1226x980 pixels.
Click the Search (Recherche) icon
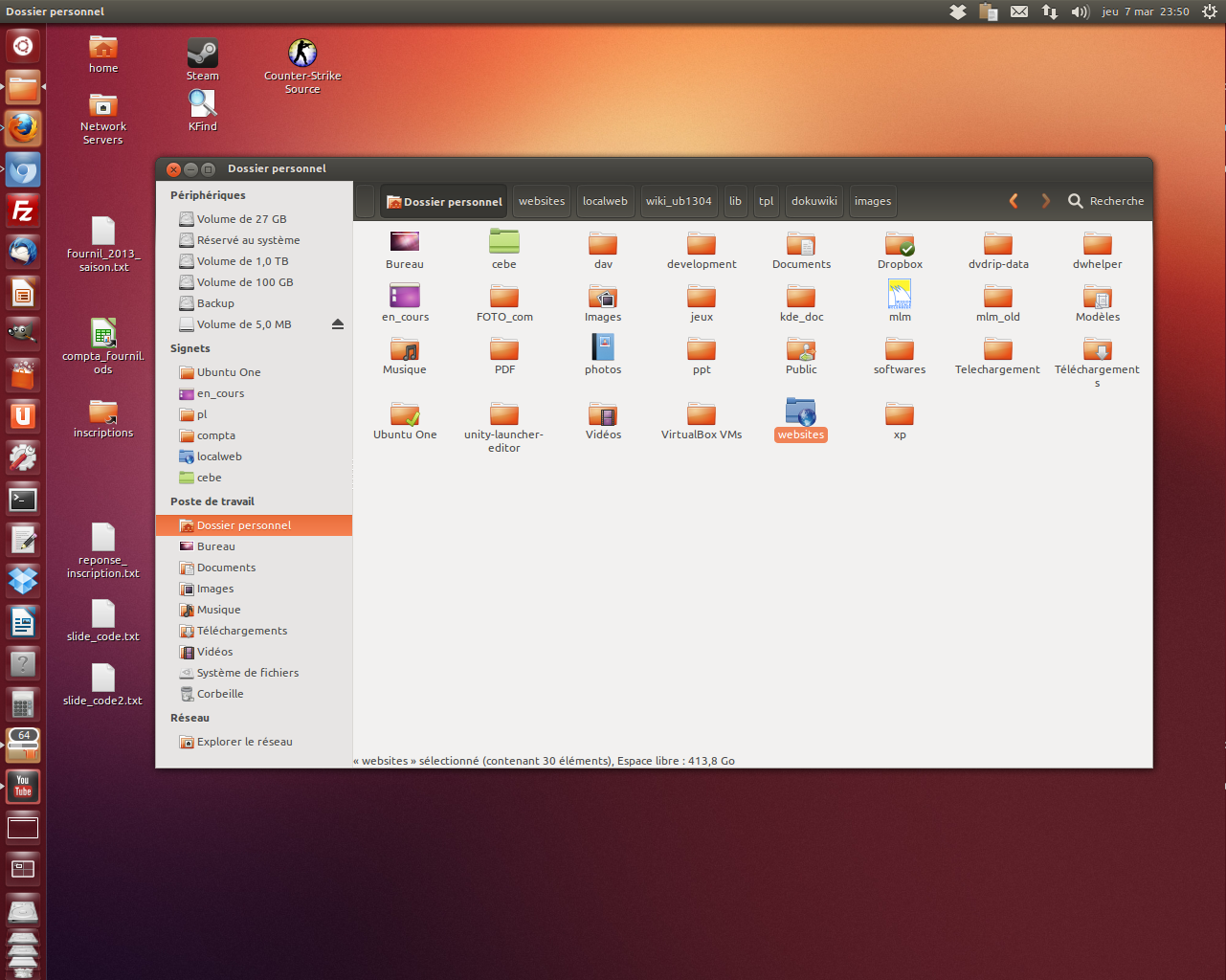1076,201
